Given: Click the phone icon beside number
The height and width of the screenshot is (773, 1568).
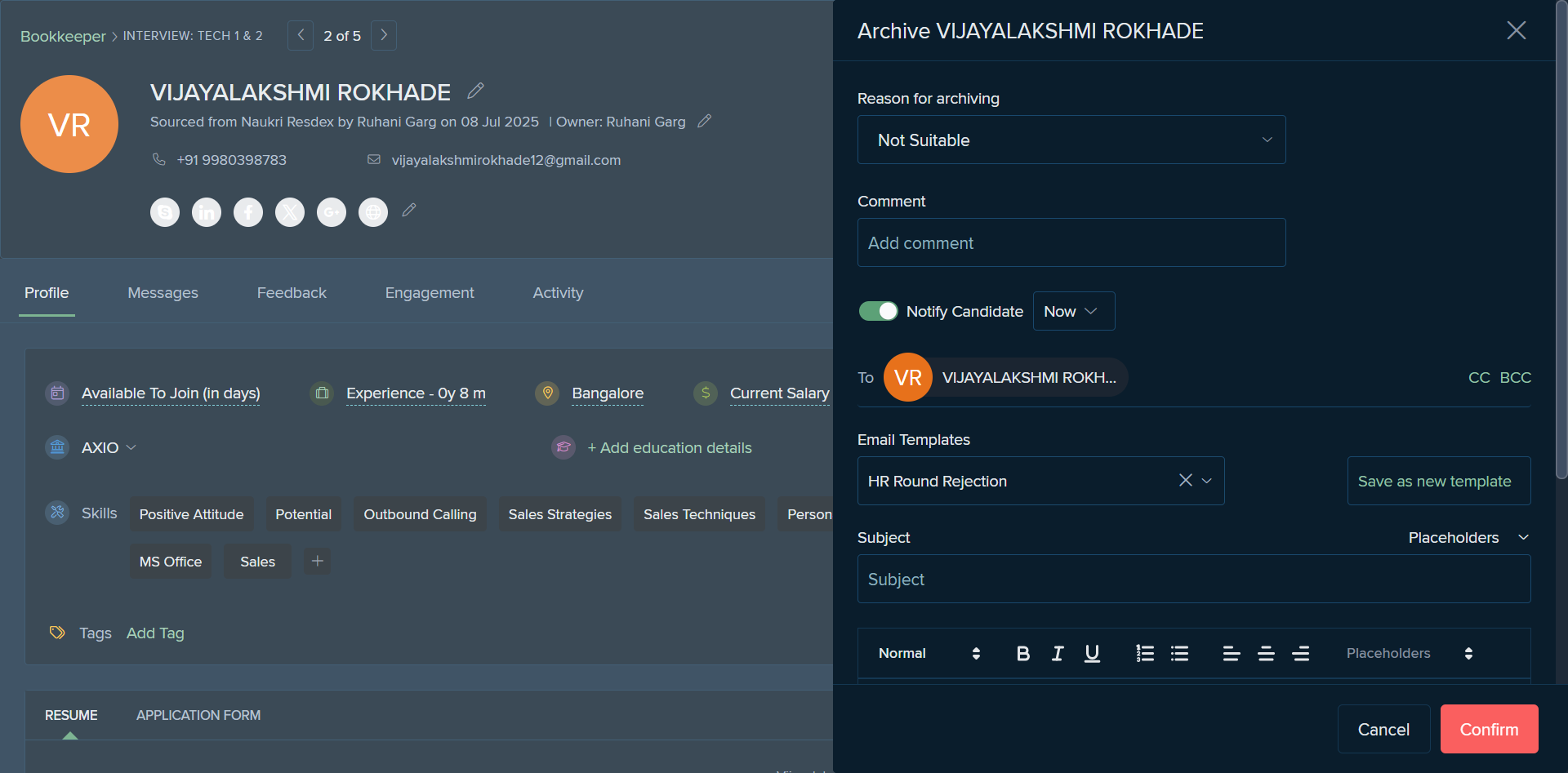Looking at the screenshot, I should coord(159,159).
